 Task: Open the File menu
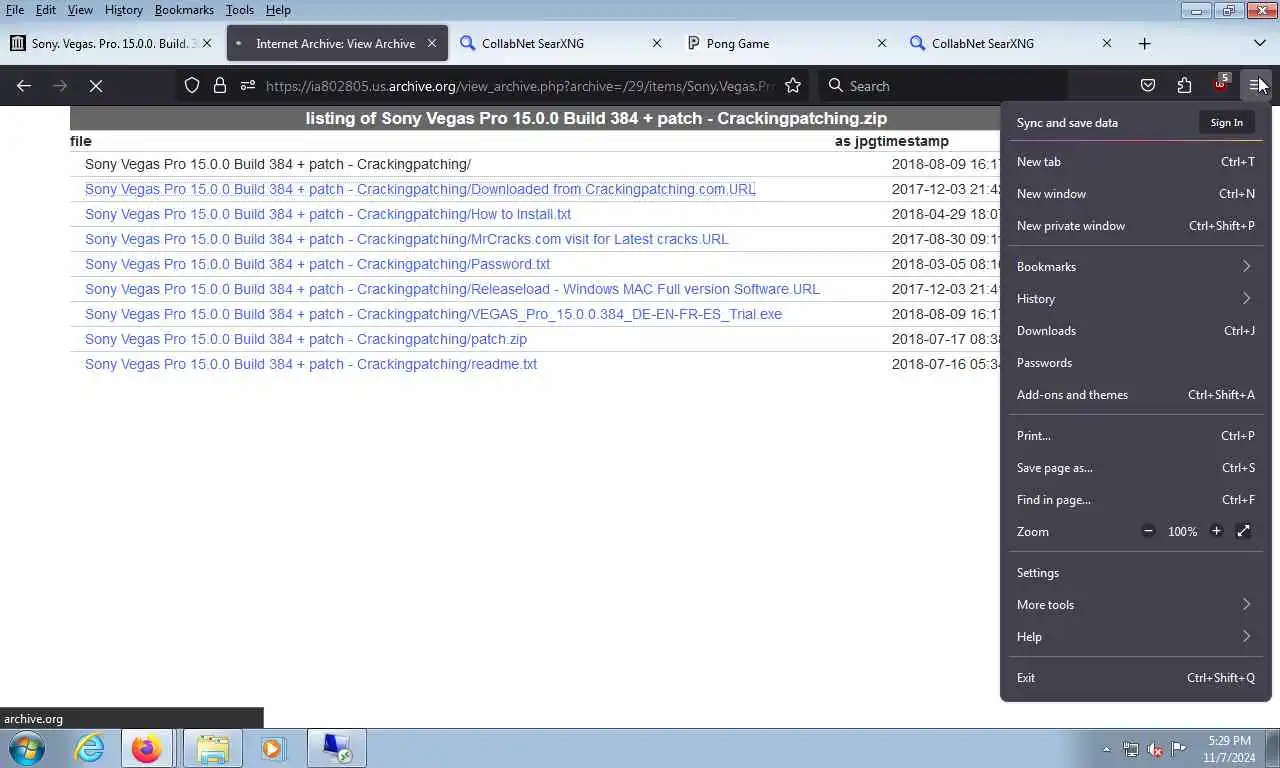point(15,10)
